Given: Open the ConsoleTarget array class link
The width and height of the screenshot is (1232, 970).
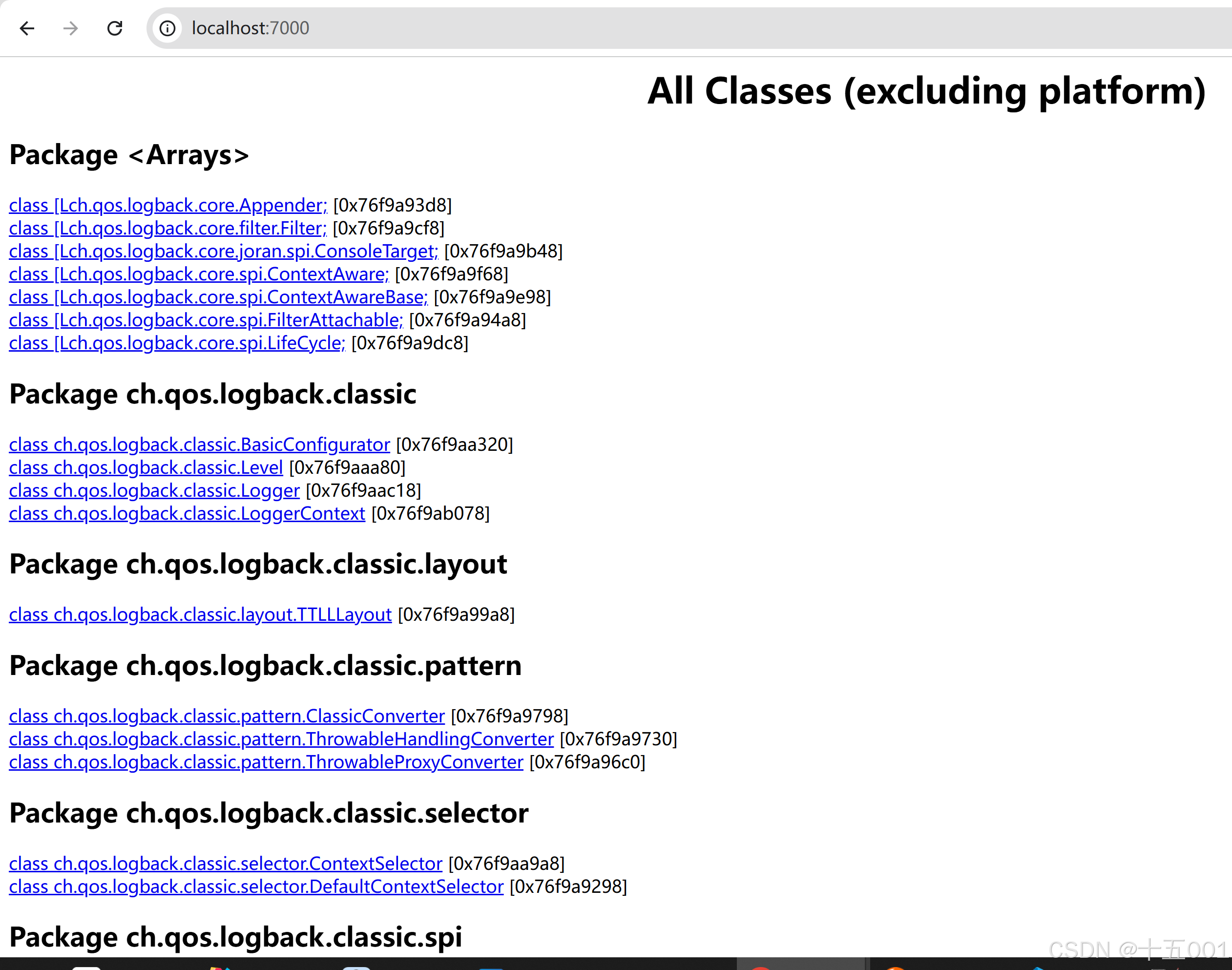Looking at the screenshot, I should pos(223,251).
